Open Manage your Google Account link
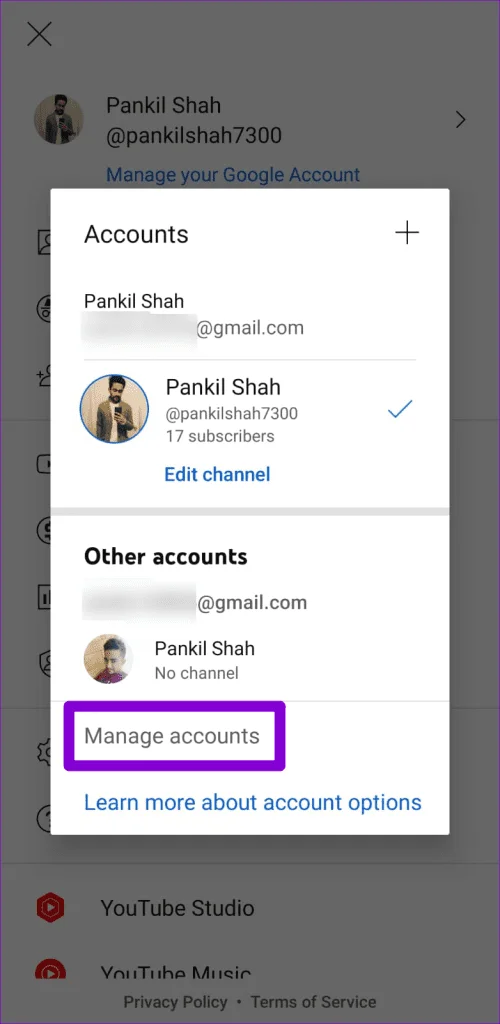The height and width of the screenshot is (1024, 500). click(233, 174)
